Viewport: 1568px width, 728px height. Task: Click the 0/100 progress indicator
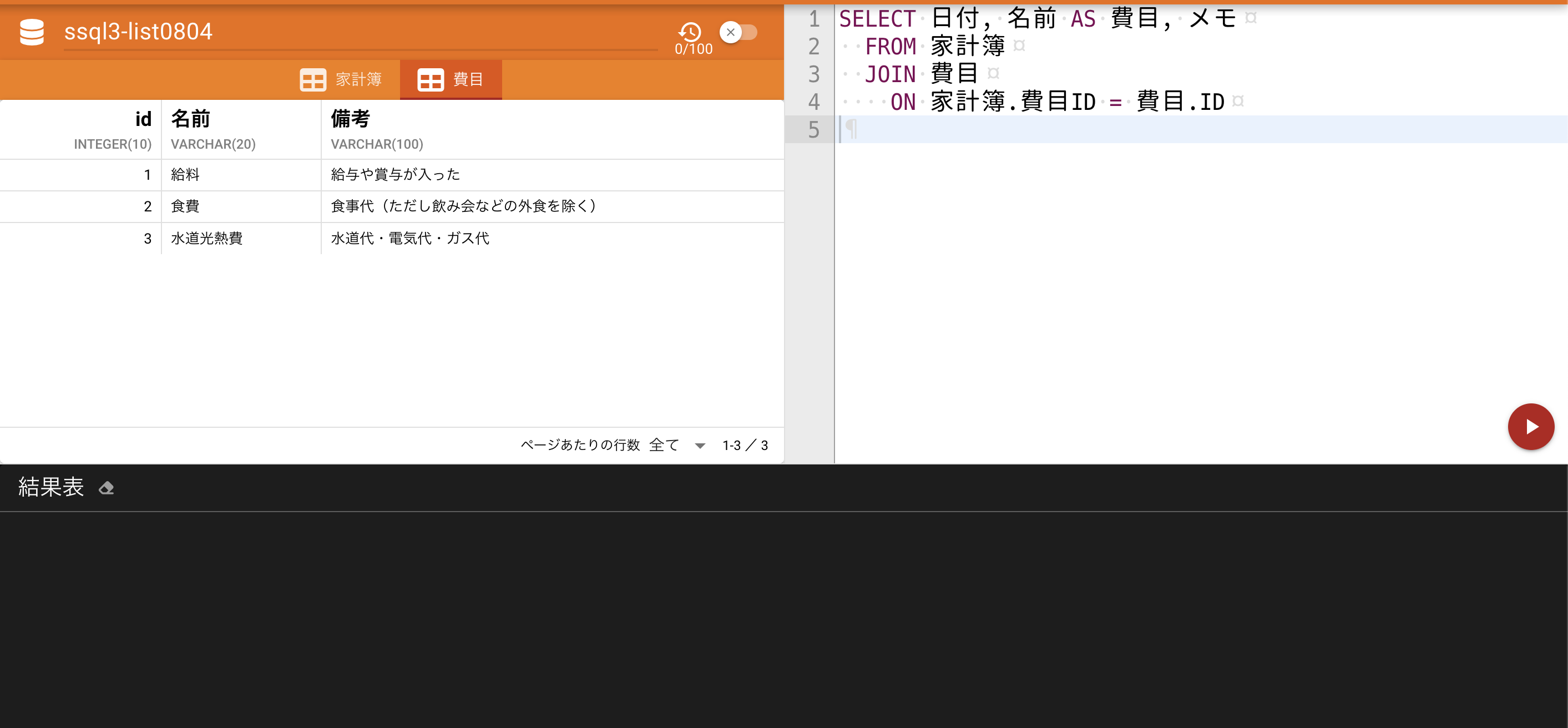click(694, 49)
